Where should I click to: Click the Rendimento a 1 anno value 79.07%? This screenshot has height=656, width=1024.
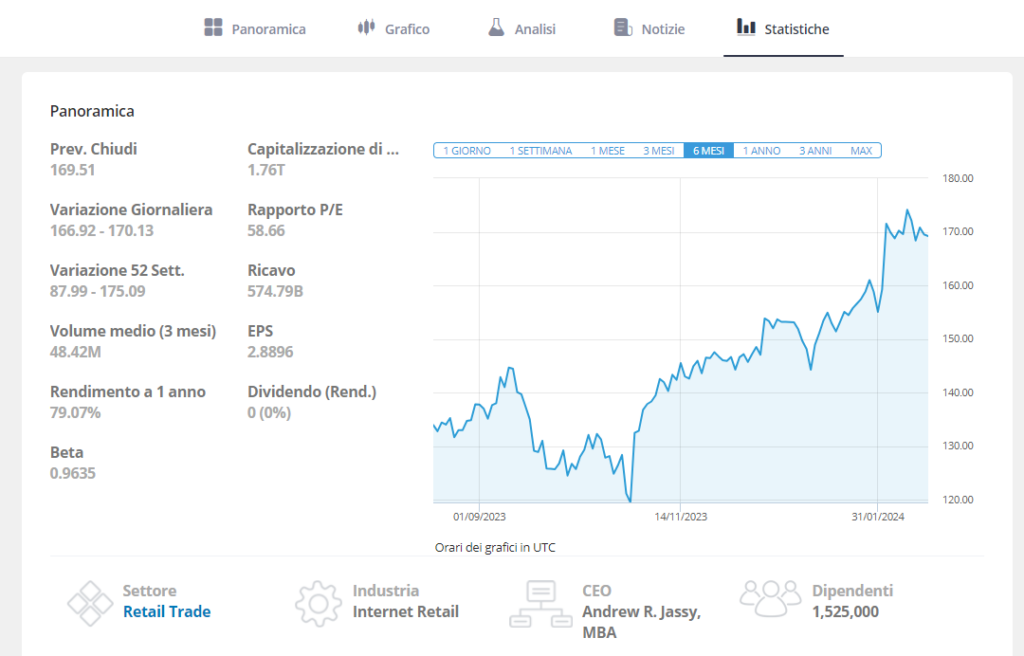(75, 413)
